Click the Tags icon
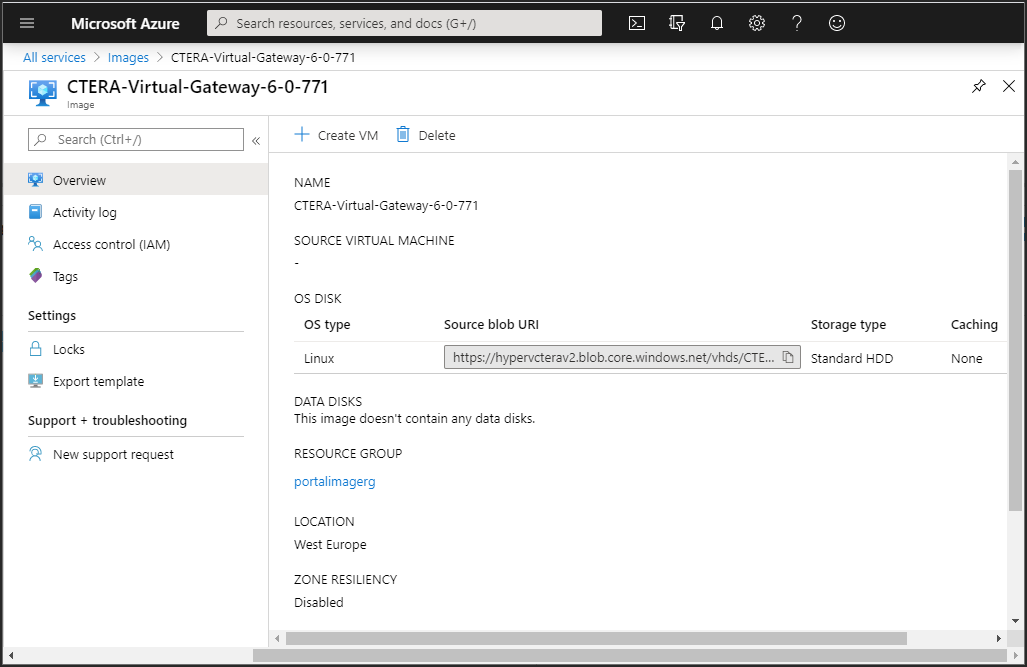The width and height of the screenshot is (1027, 667). tap(36, 276)
